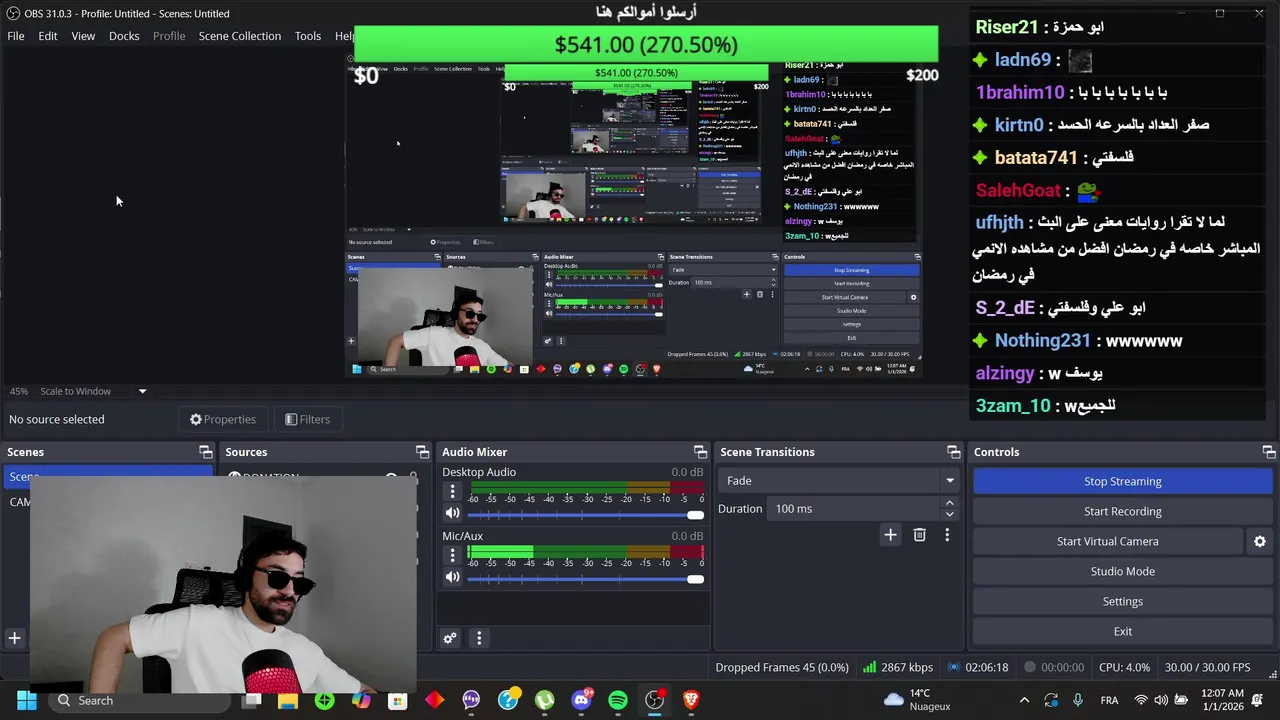The height and width of the screenshot is (720, 1280).
Task: Increase transition duration value
Action: coord(949,504)
